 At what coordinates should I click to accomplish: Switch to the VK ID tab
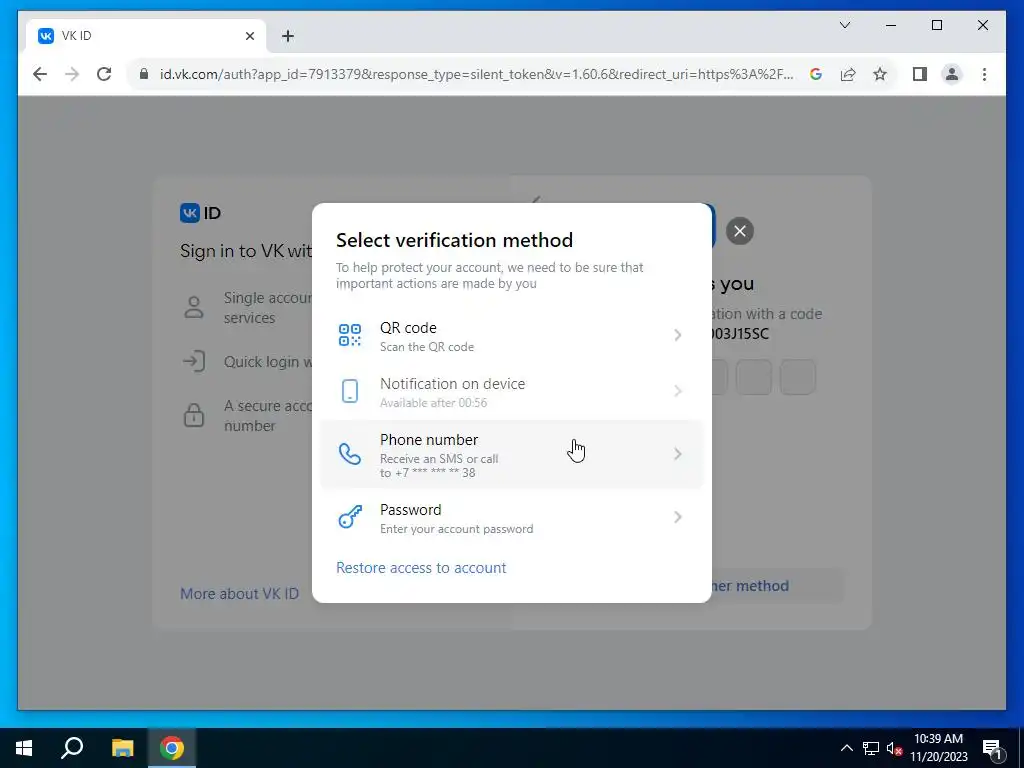[145, 36]
